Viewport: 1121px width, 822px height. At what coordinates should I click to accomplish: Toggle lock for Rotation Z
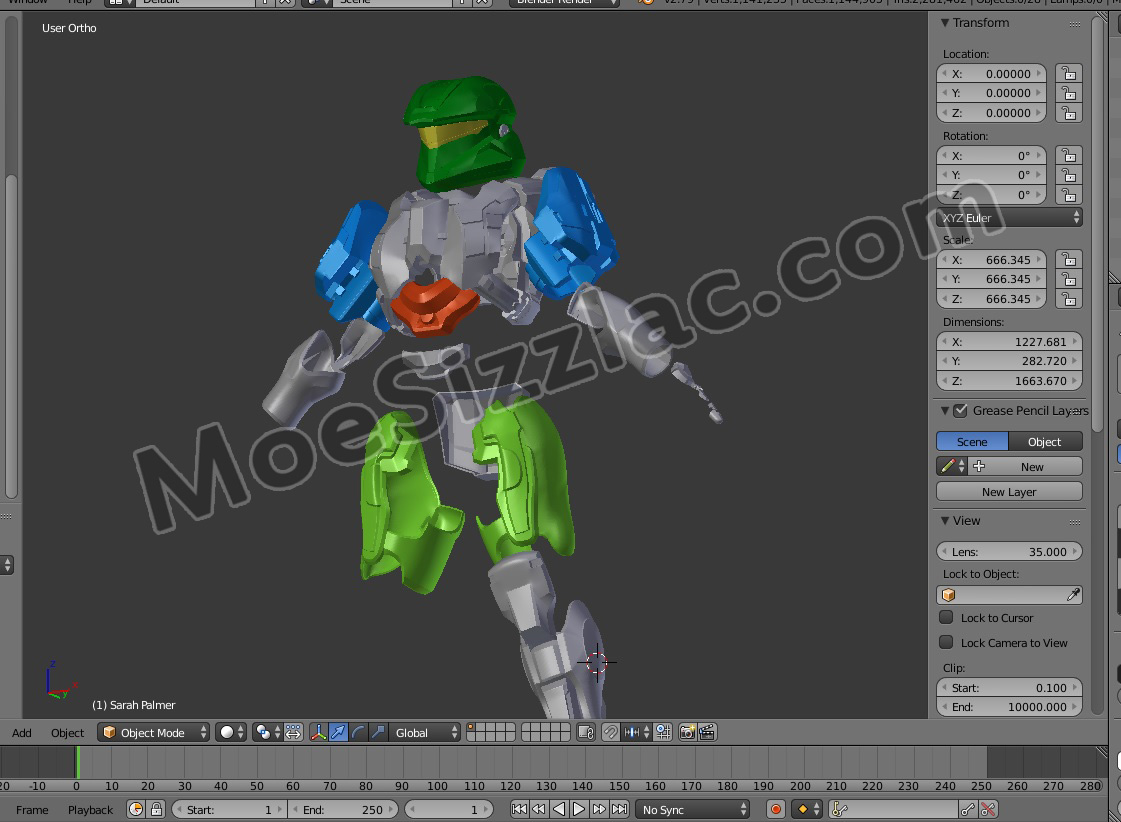(x=1069, y=195)
